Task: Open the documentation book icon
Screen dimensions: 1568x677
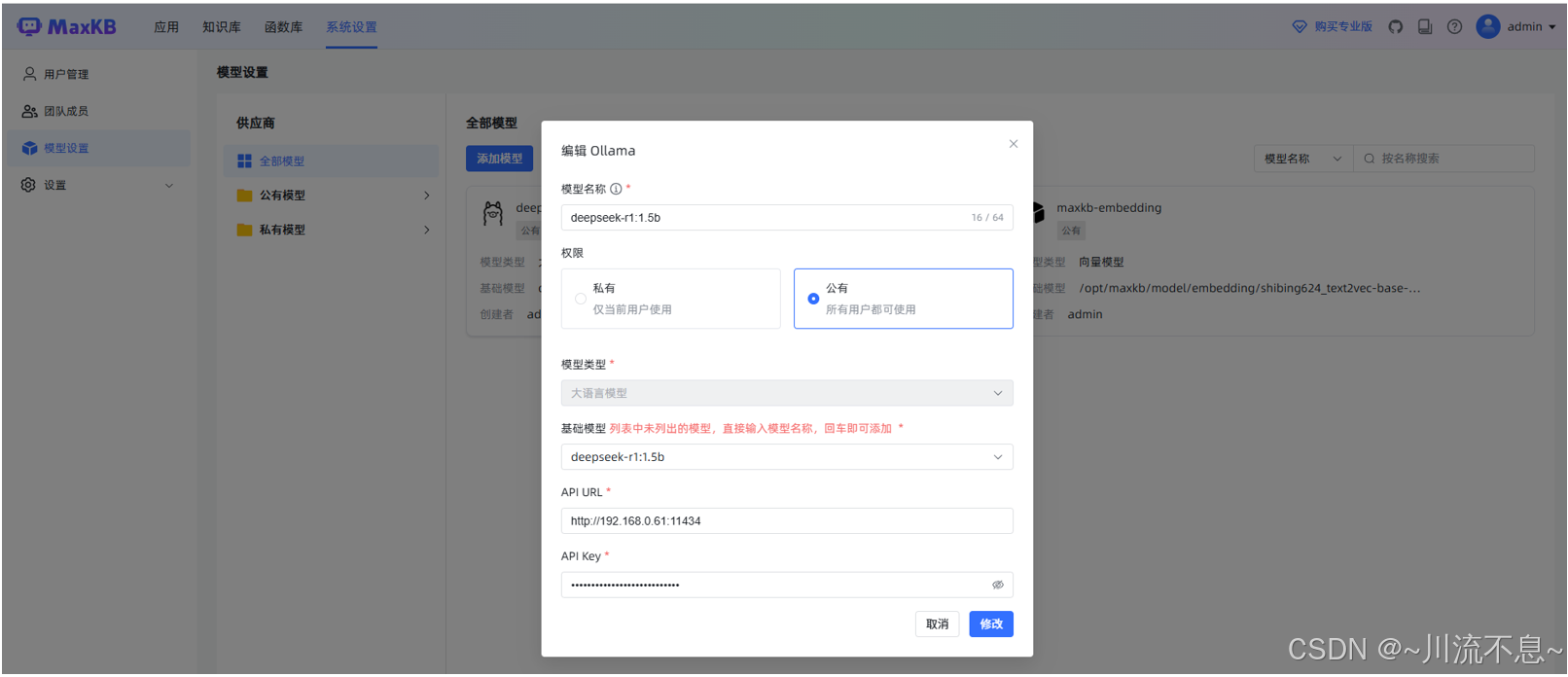Action: pyautogui.click(x=1425, y=27)
